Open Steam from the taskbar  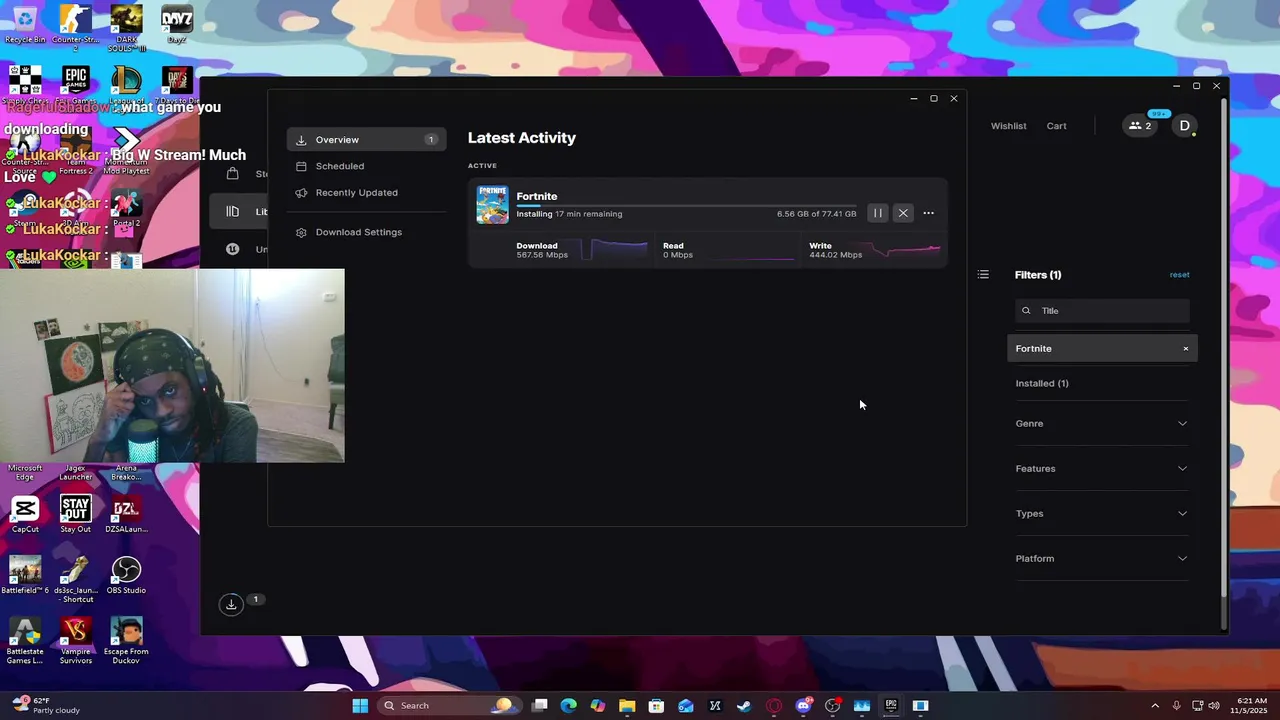tap(744, 706)
